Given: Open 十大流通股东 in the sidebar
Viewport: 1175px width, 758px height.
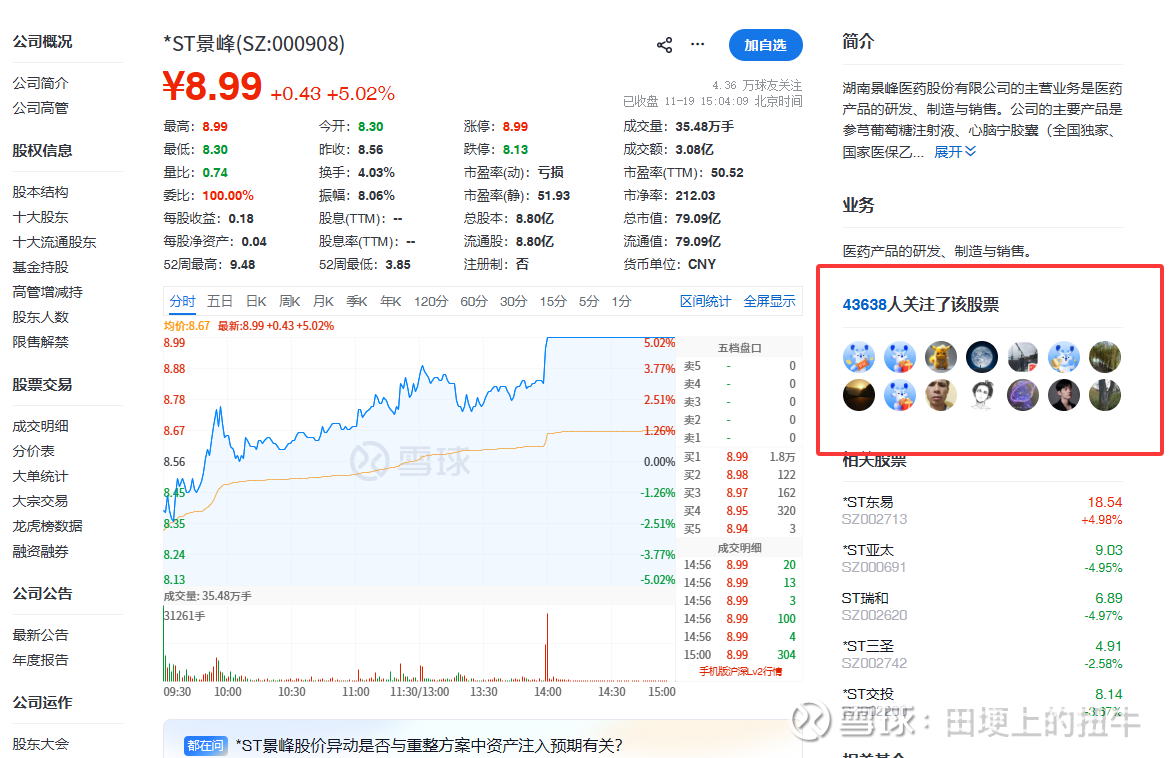Looking at the screenshot, I should 55,242.
